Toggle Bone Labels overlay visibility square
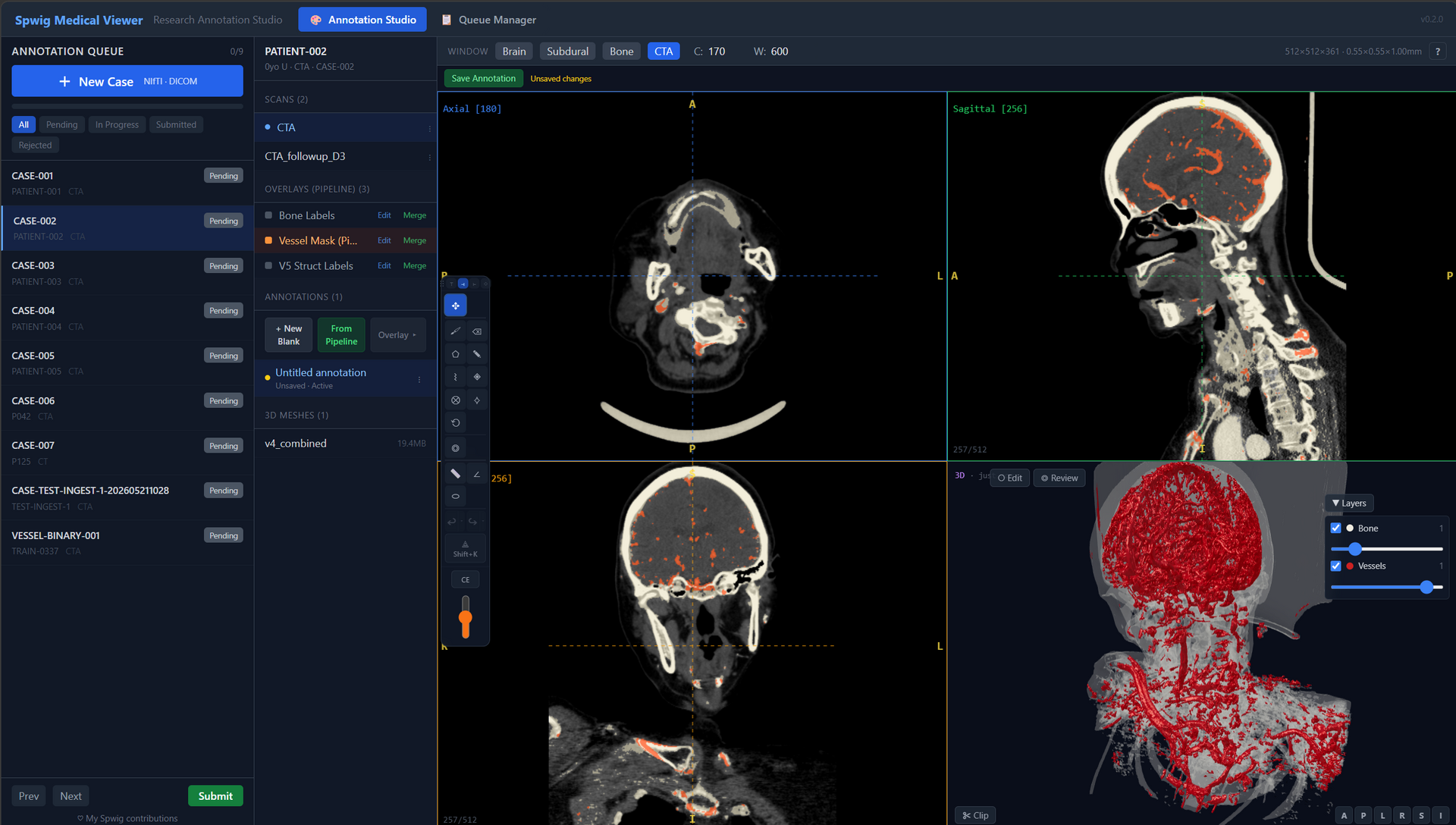1456x825 pixels. click(x=268, y=215)
